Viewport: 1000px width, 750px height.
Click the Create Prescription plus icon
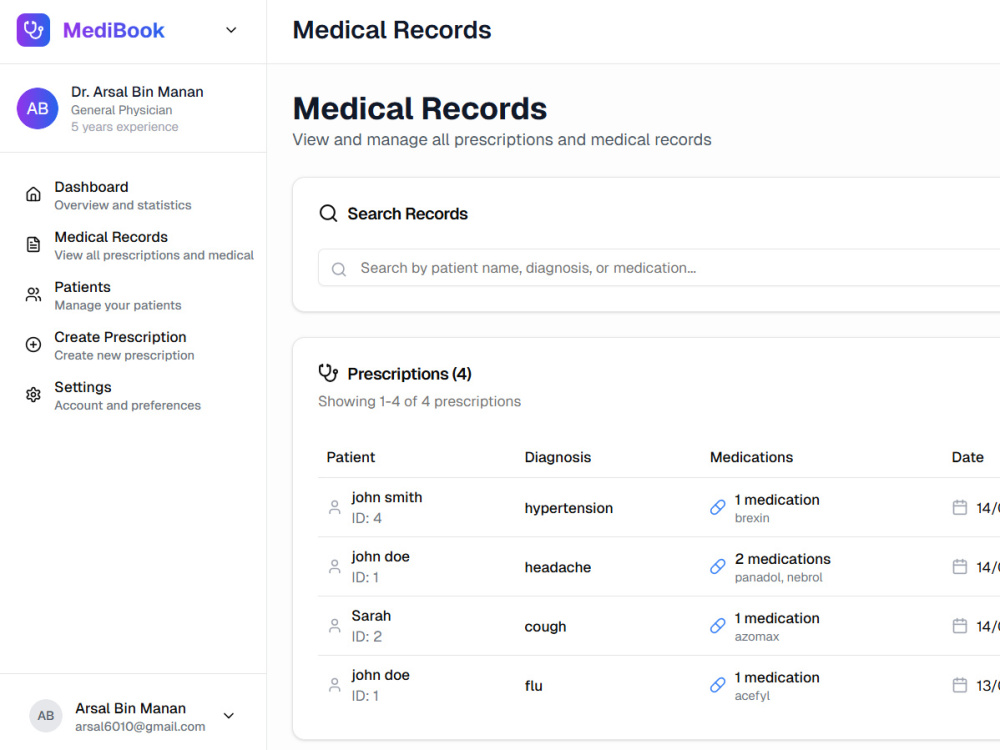pos(33,344)
